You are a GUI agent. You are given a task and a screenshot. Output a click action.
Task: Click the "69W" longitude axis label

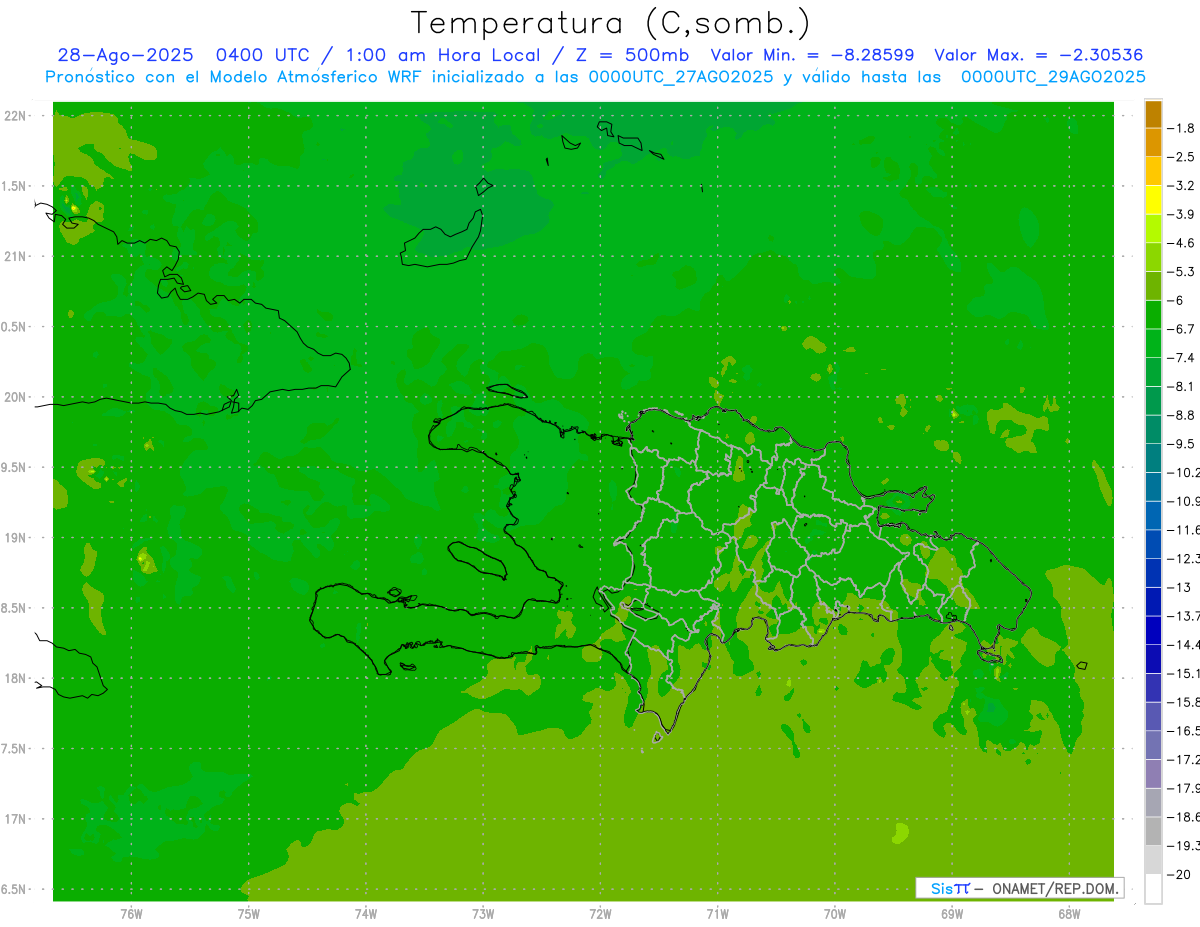tap(951, 914)
